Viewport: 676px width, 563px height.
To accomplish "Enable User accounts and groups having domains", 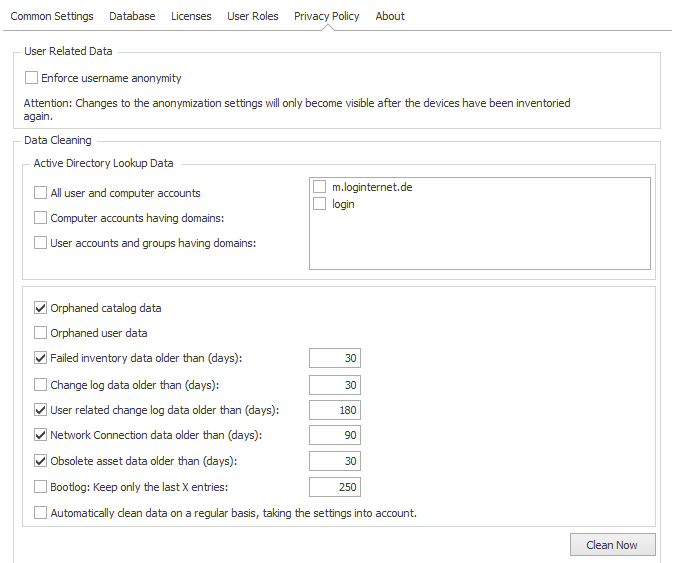I will [40, 243].
